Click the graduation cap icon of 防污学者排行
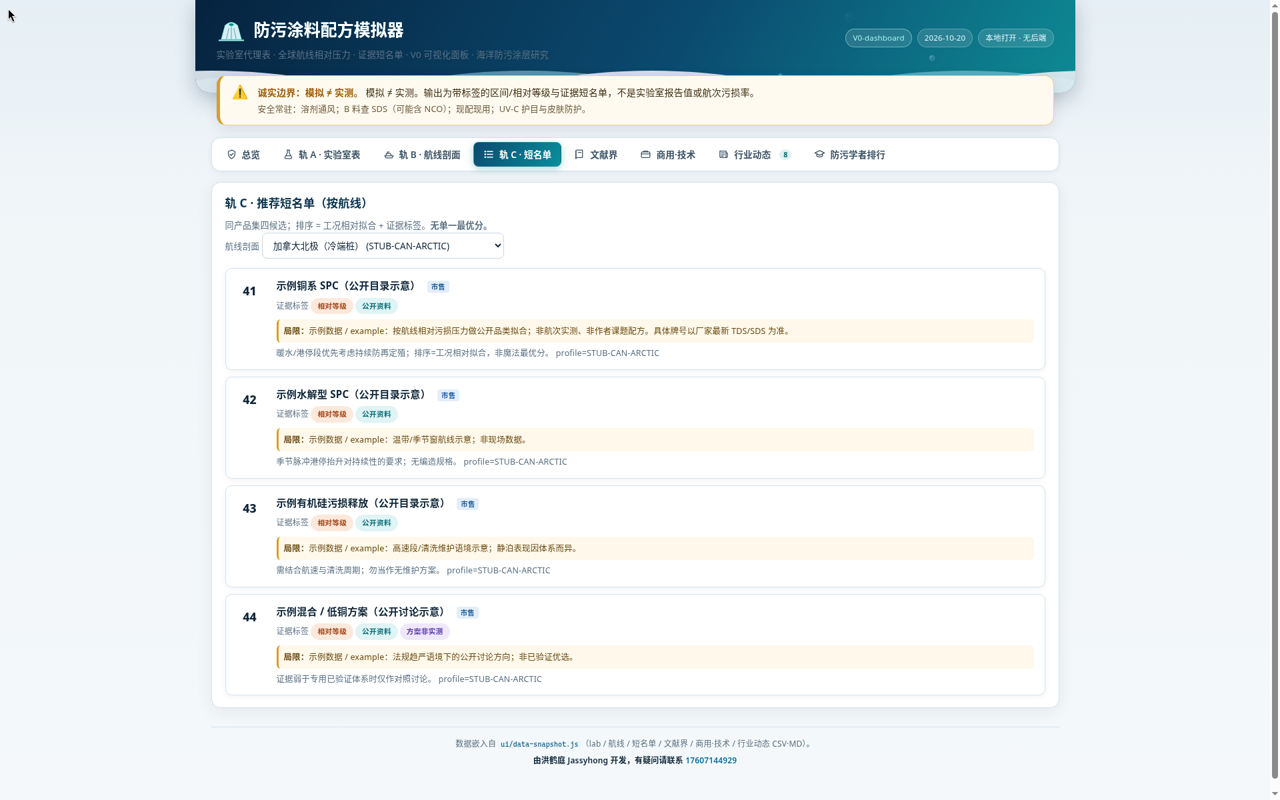Viewport: 1280px width, 800px height. tap(819, 155)
